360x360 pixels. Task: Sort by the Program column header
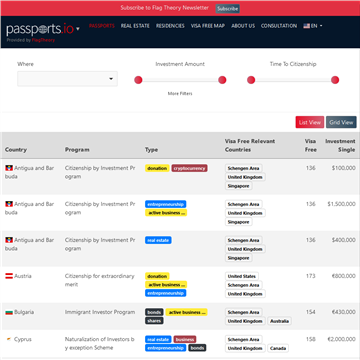pyautogui.click(x=77, y=150)
